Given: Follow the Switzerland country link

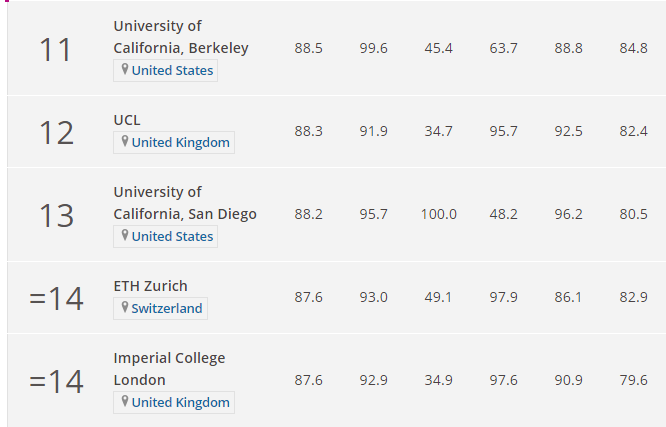Looking at the screenshot, I should (166, 308).
